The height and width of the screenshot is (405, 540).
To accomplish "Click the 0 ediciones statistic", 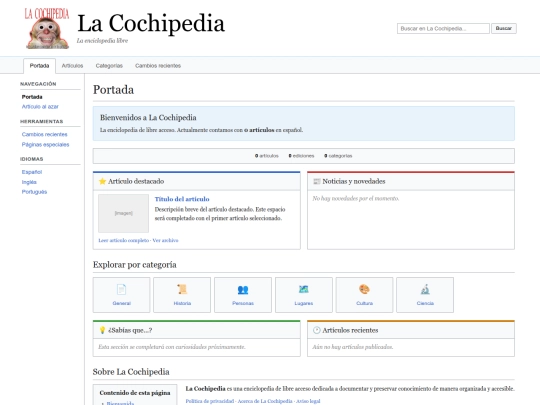I will [301, 156].
